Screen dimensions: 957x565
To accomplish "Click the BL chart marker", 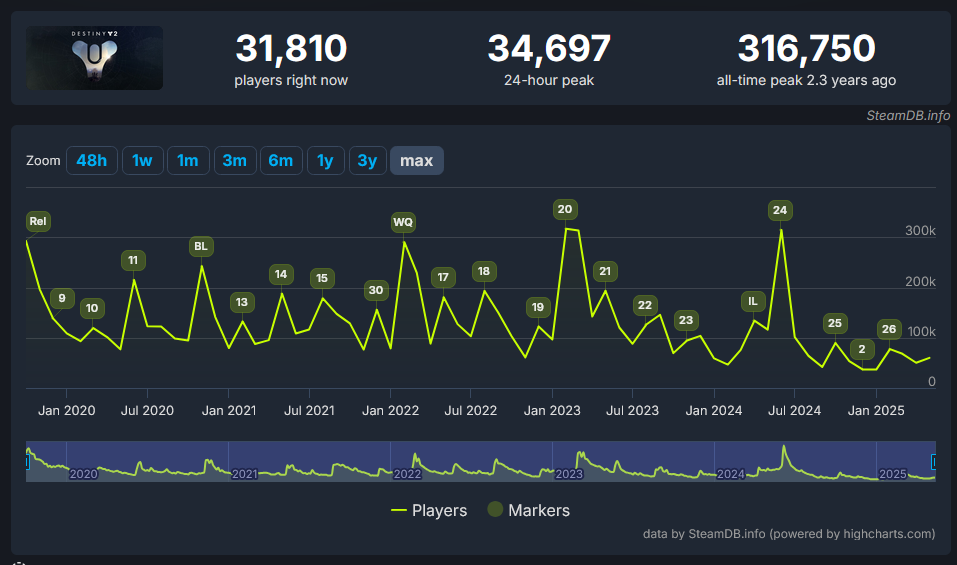I will pos(201,247).
